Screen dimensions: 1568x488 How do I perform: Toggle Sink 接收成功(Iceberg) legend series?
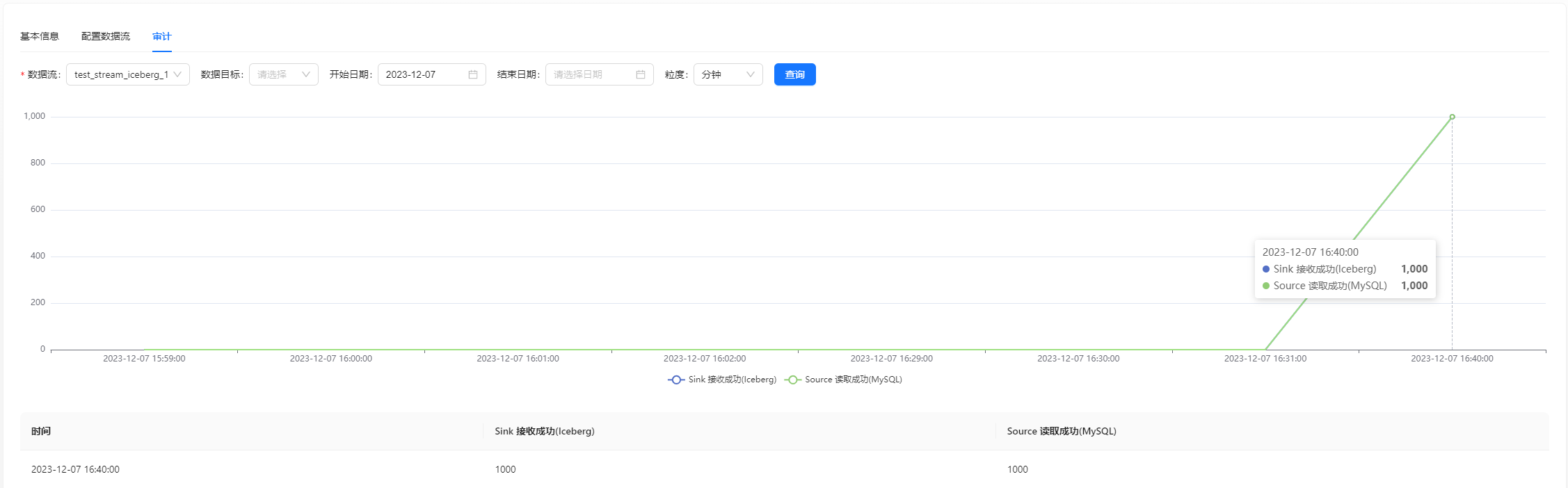click(x=722, y=380)
